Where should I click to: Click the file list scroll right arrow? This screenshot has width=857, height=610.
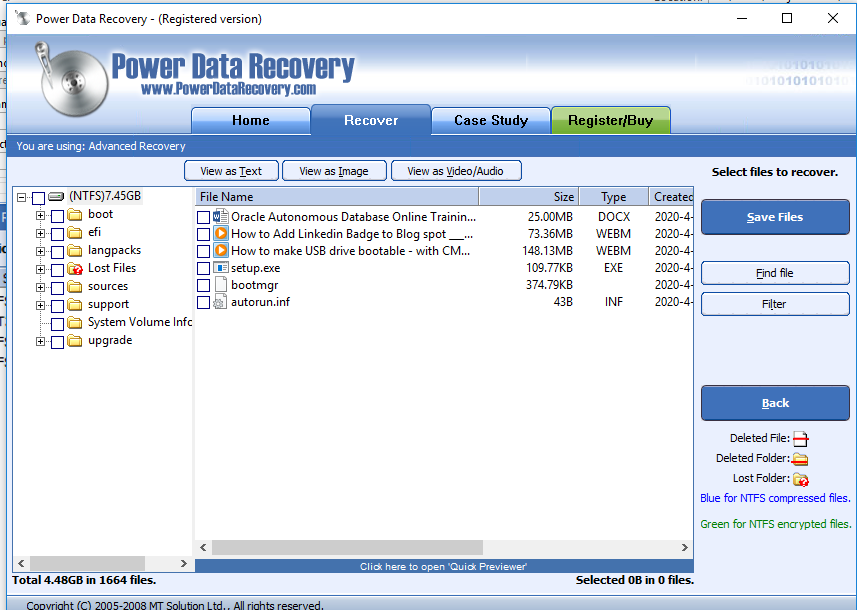click(684, 547)
